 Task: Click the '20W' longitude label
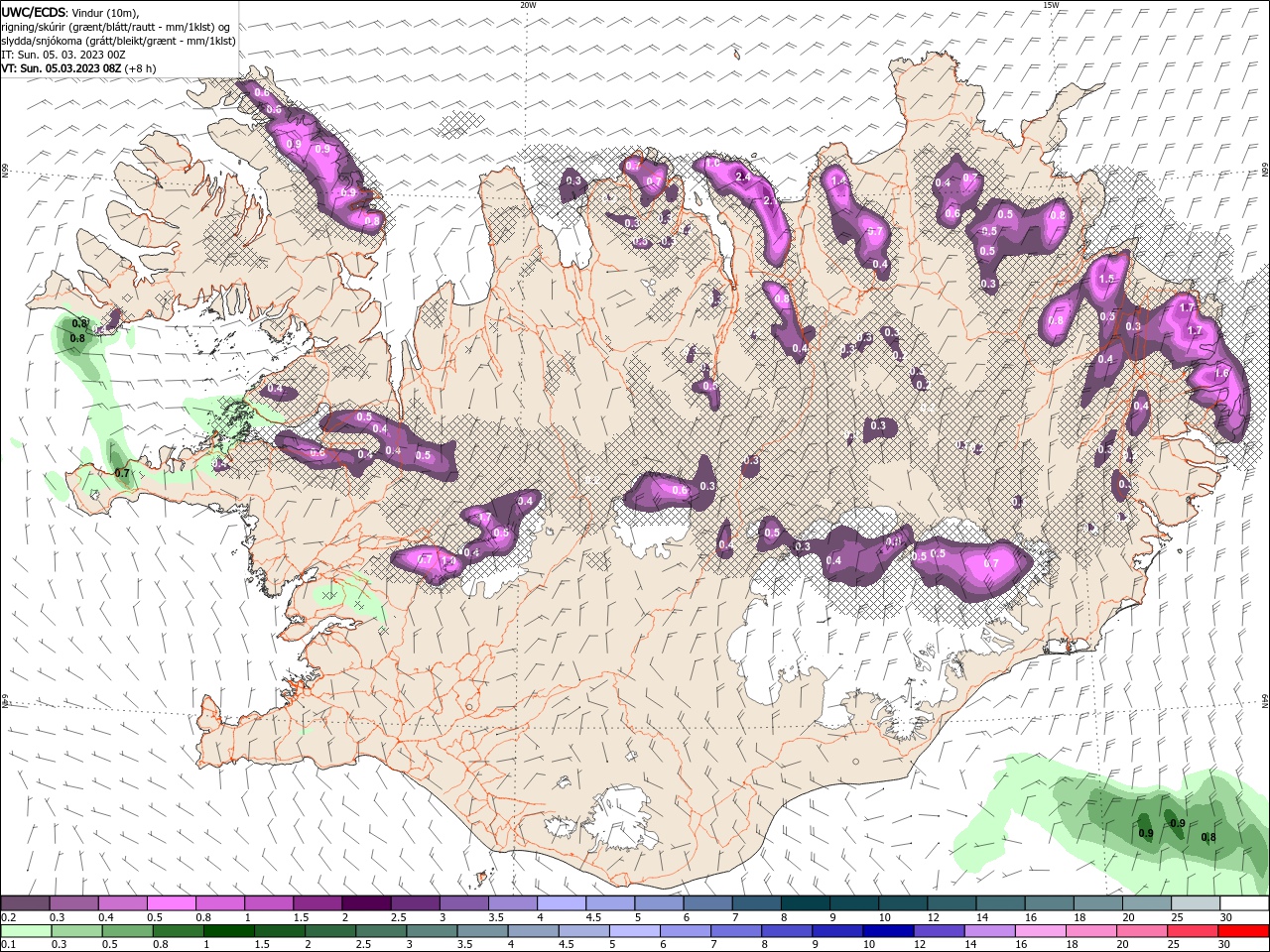pyautogui.click(x=528, y=5)
